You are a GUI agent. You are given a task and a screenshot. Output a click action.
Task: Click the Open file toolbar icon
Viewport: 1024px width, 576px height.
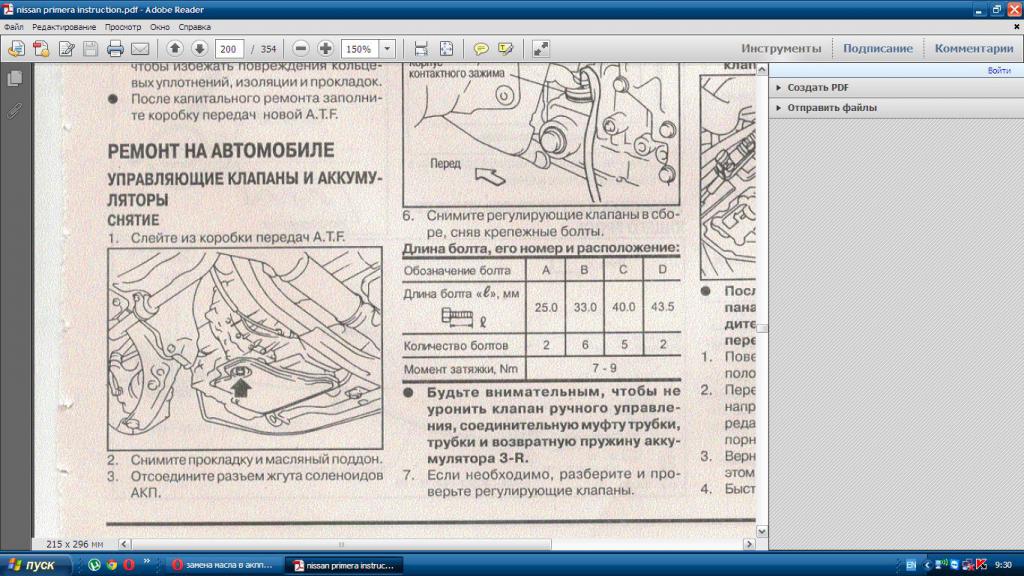tap(16, 49)
